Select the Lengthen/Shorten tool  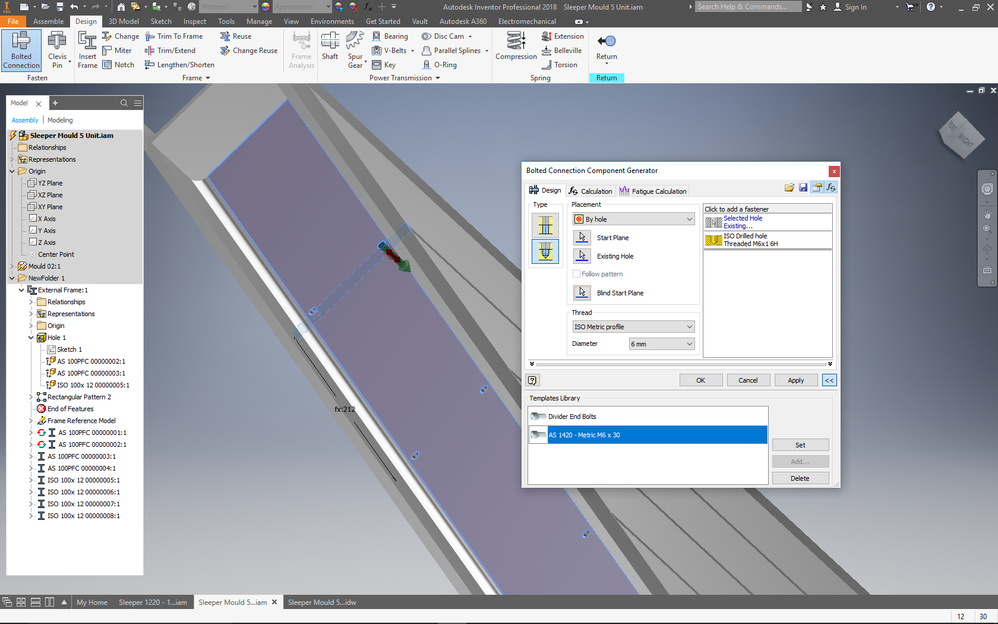[179, 64]
